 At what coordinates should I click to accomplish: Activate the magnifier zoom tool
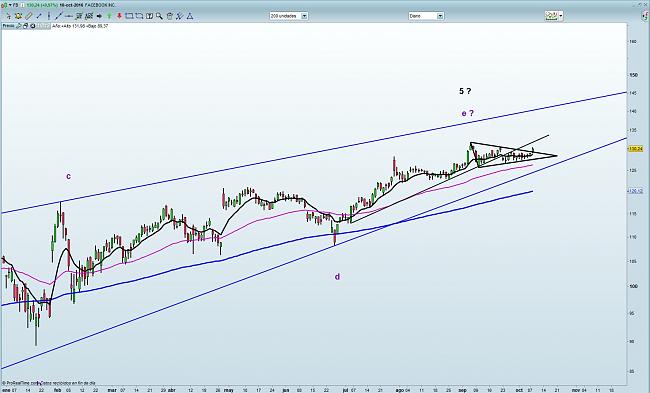tap(159, 16)
